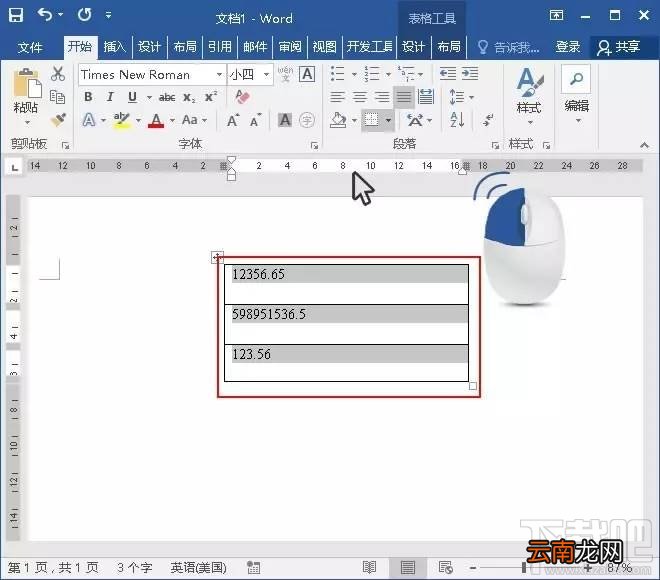Undo the last action
The width and height of the screenshot is (660, 580).
(x=45, y=14)
